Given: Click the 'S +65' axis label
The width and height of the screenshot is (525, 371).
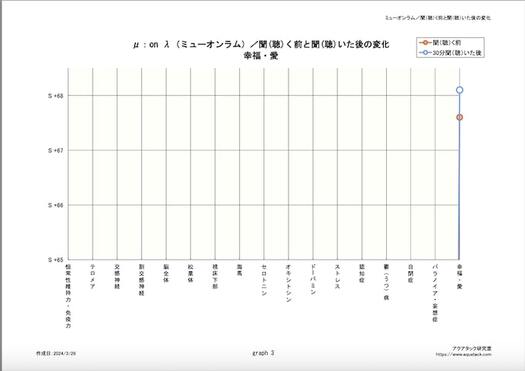Looking at the screenshot, I should tap(56, 259).
